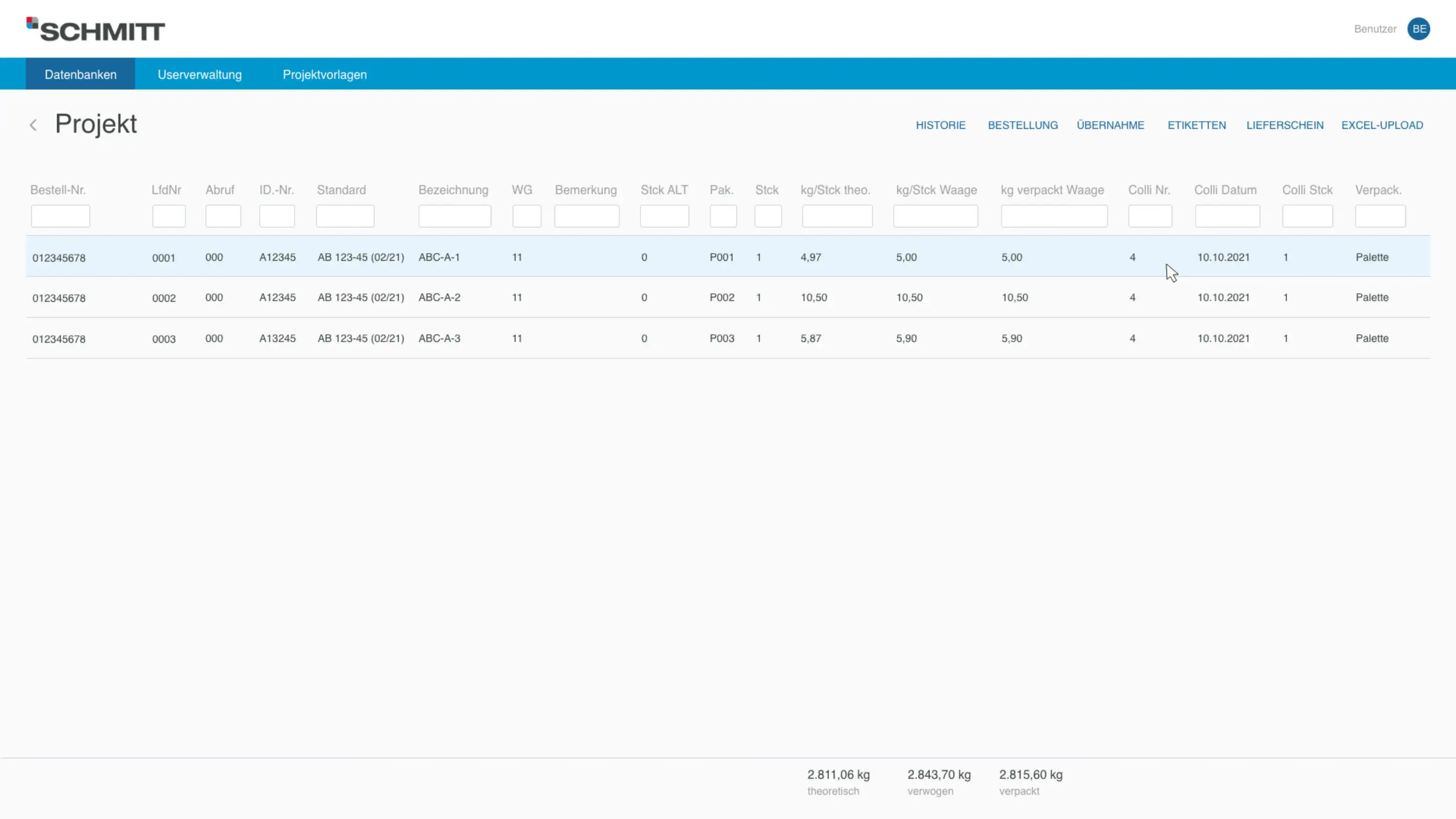
Task: Click the 5,87 theoretical weight cell
Action: pos(810,338)
